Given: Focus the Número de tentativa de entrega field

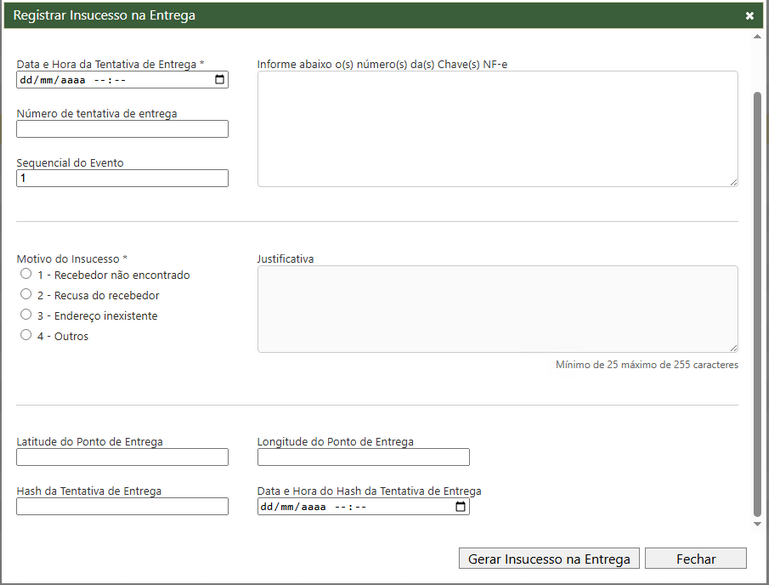Looking at the screenshot, I should coord(122,129).
